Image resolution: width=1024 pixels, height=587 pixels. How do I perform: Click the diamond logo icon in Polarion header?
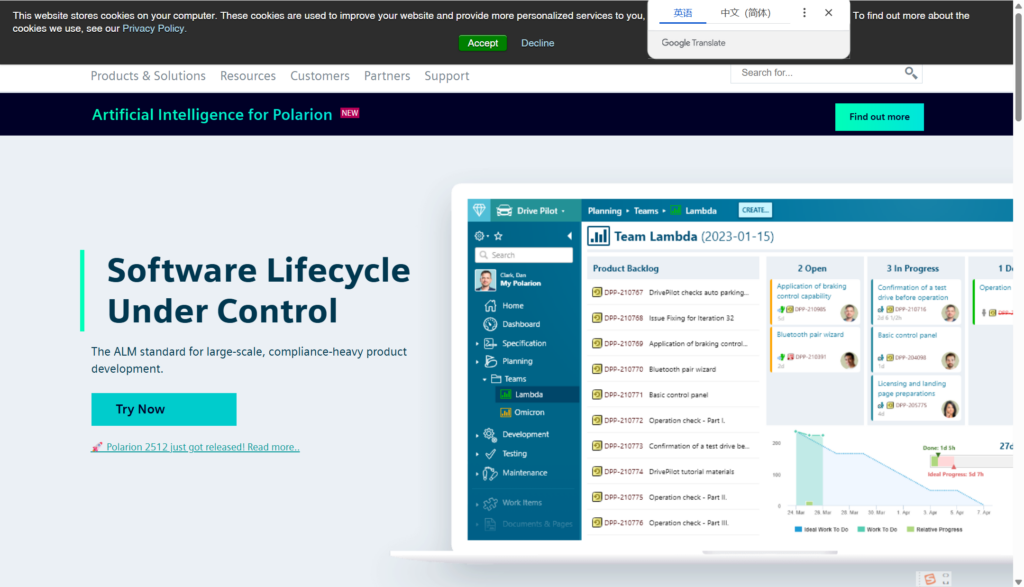[479, 211]
